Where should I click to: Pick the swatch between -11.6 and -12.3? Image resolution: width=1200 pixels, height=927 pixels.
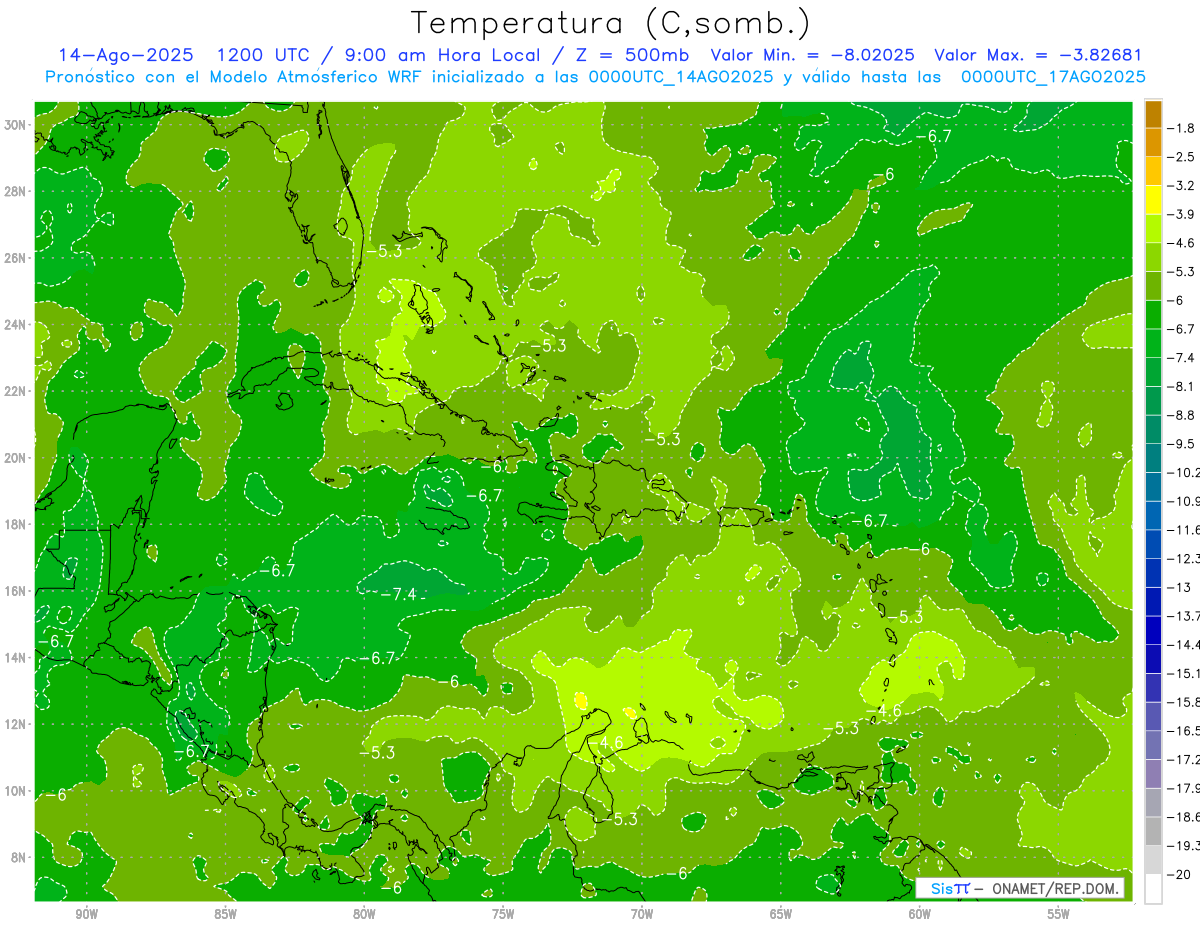click(x=1153, y=544)
